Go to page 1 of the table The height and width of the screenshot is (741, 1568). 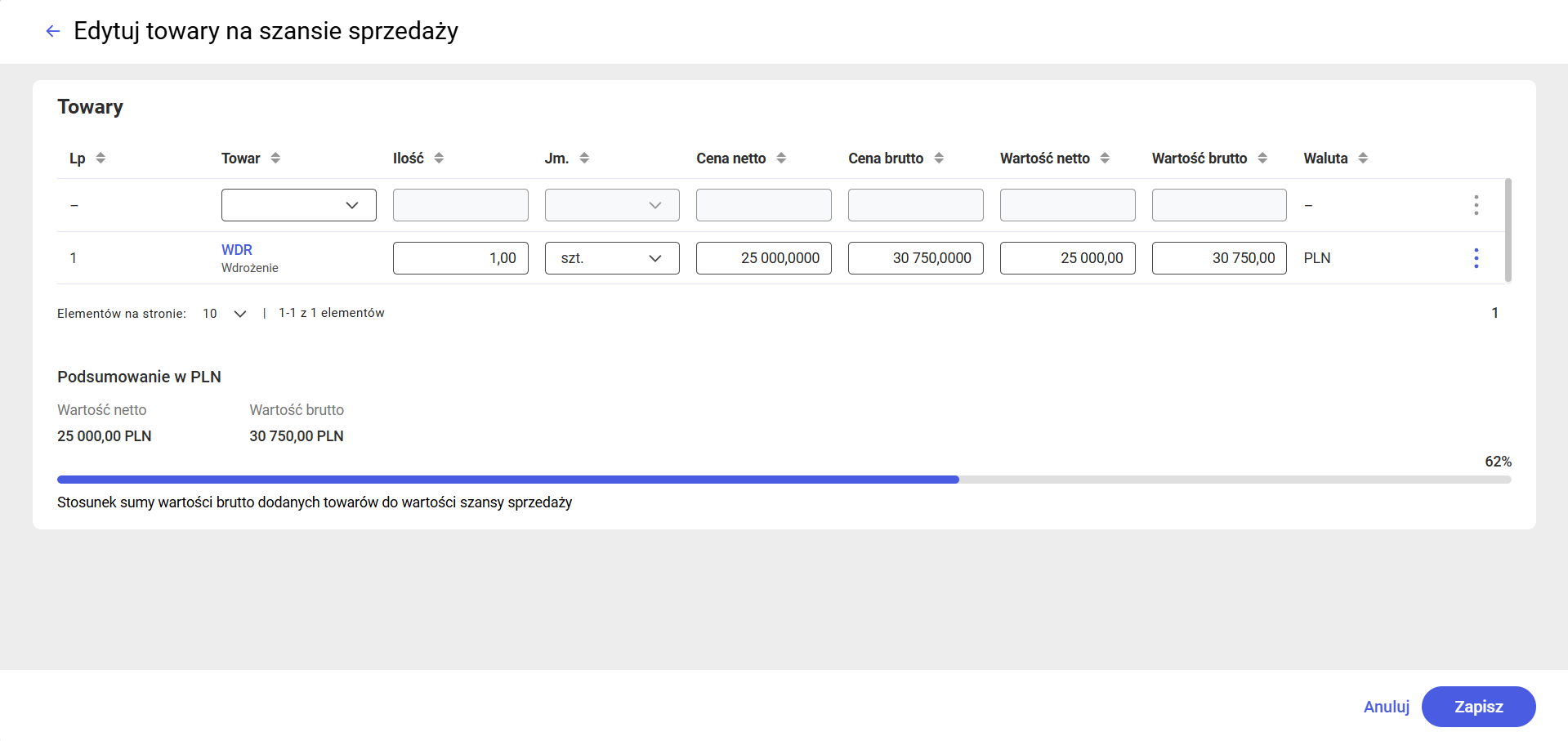1494,313
